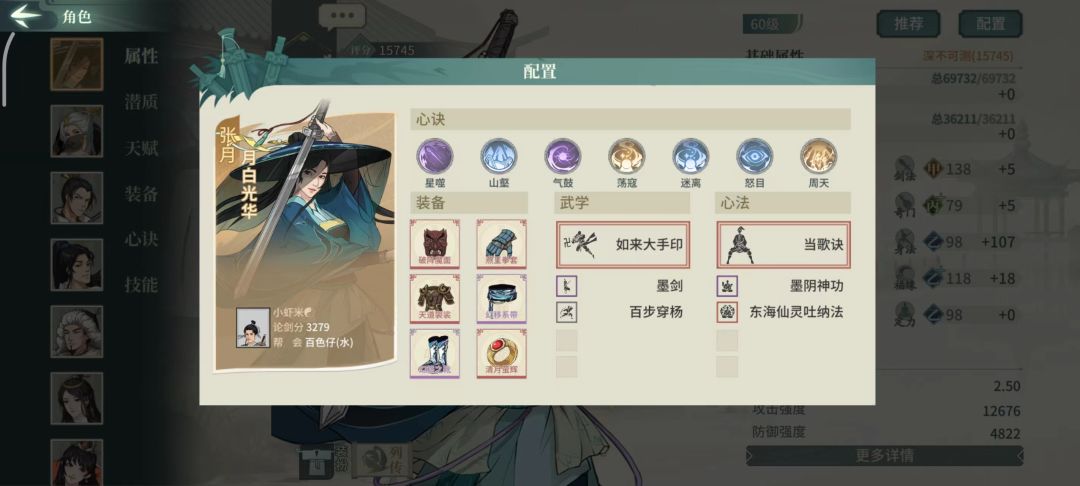This screenshot has width=1080, height=486.
Task: Click the 推荐 button
Action: coord(908,24)
